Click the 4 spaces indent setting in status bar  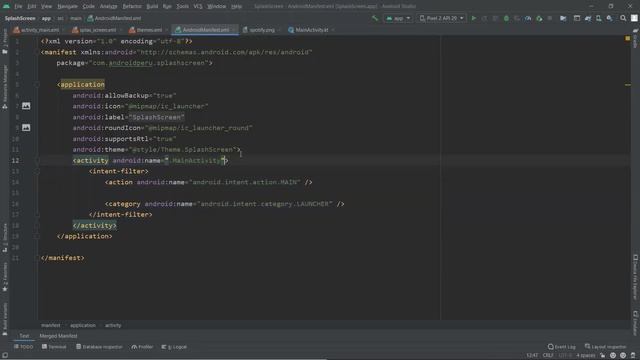click(x=586, y=355)
